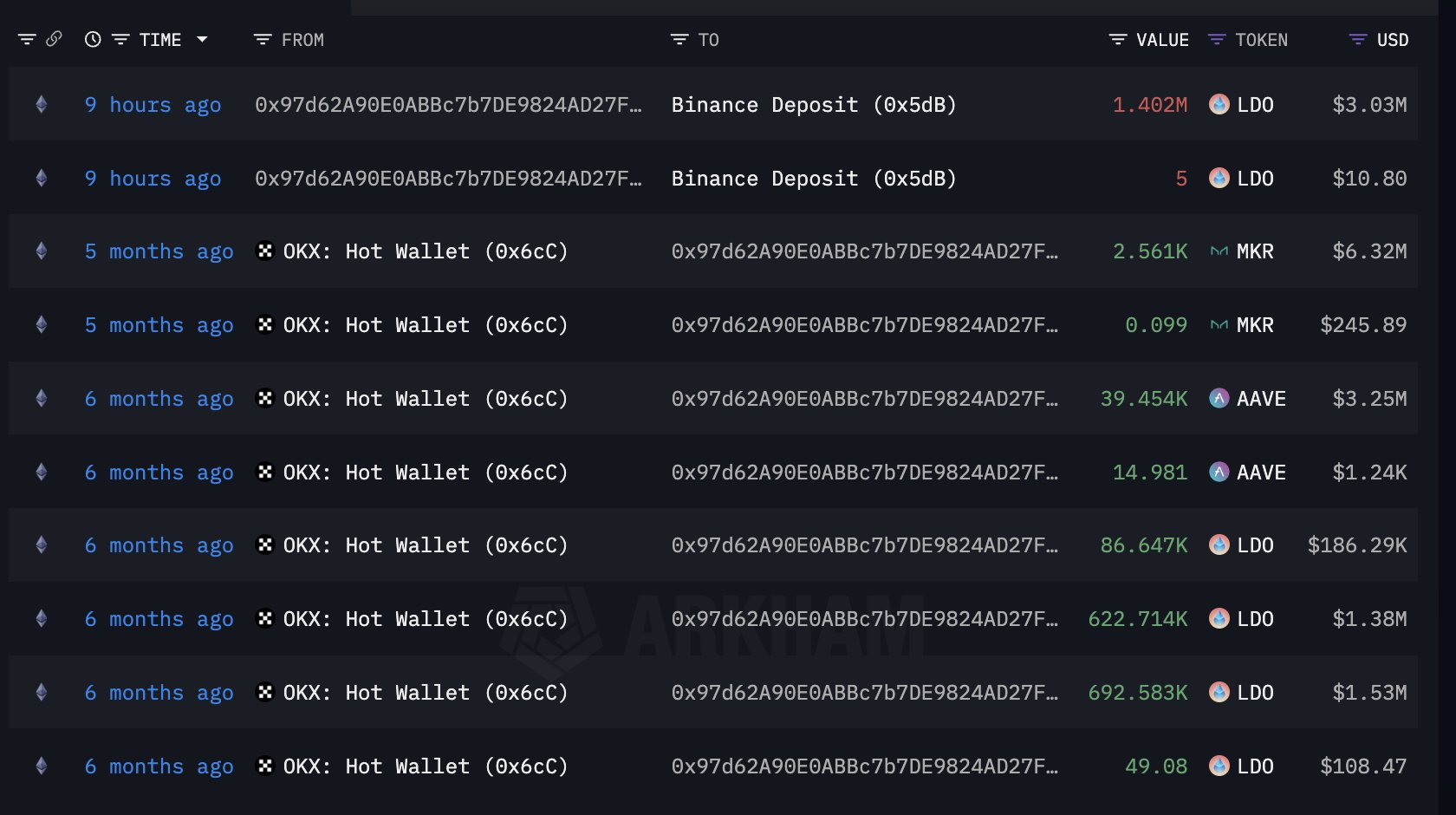Select the value 86.647K
The height and width of the screenshot is (815, 1456).
pos(1144,545)
